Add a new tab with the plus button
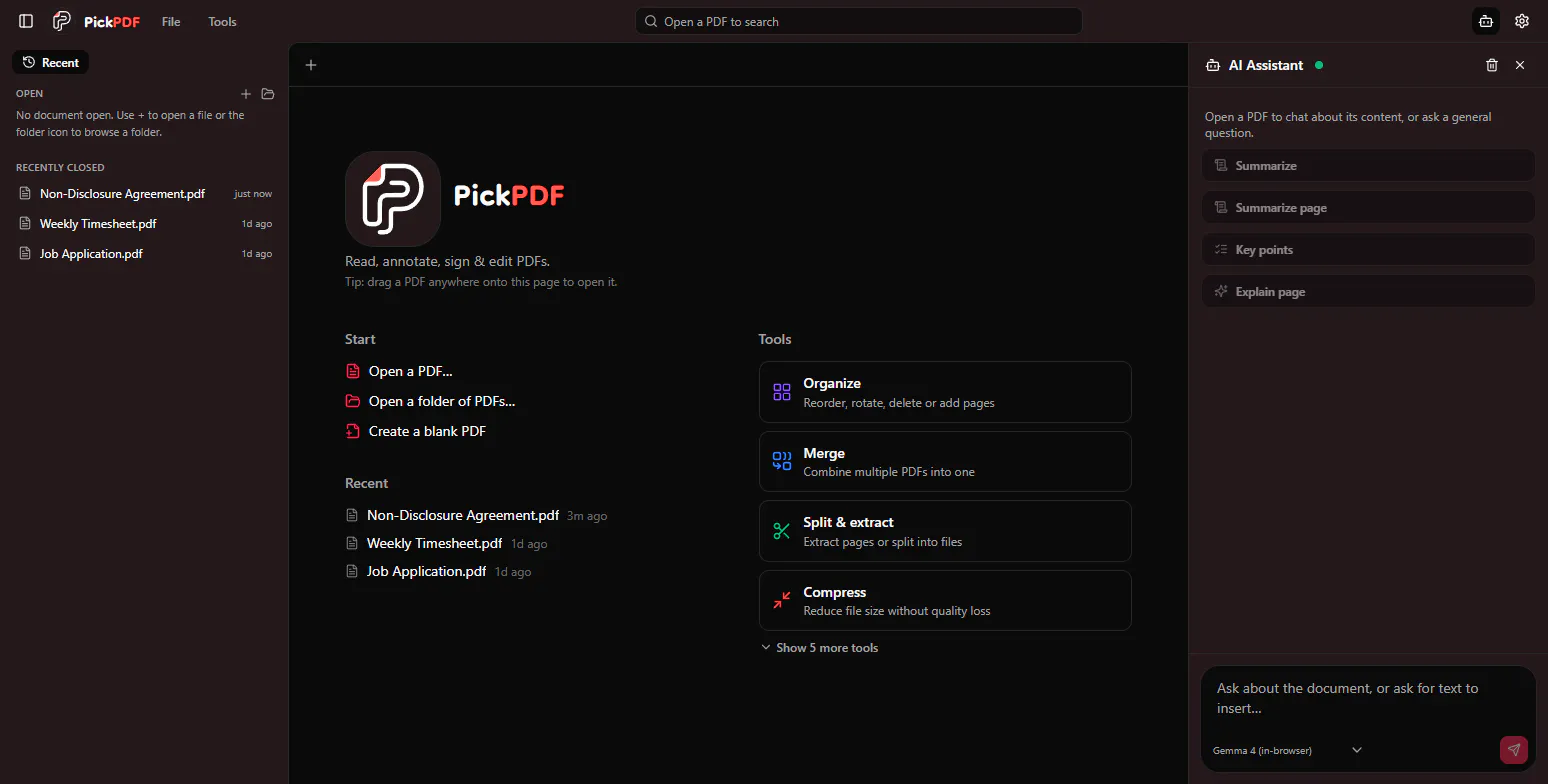The width and height of the screenshot is (1548, 784). 311,65
